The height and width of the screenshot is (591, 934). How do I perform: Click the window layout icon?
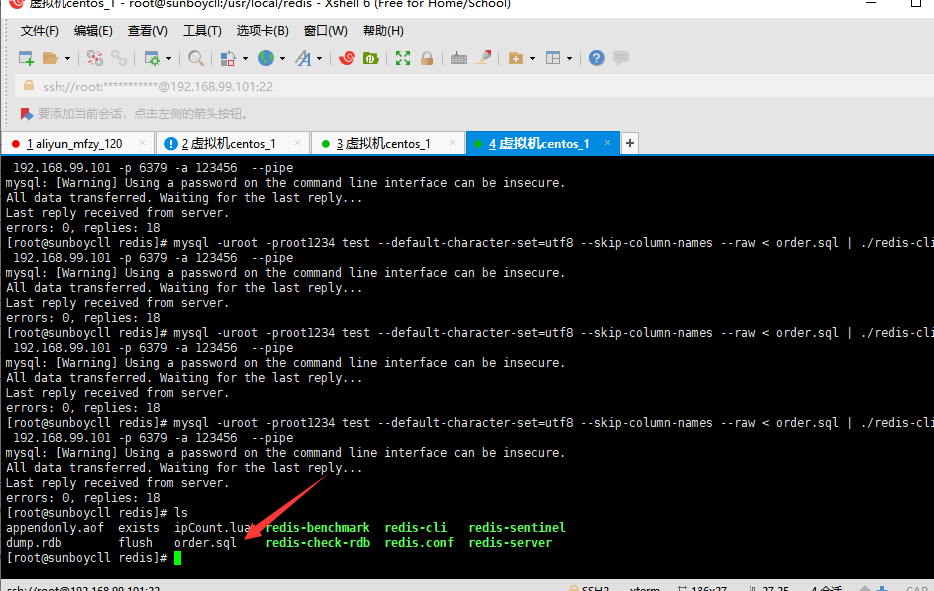553,58
